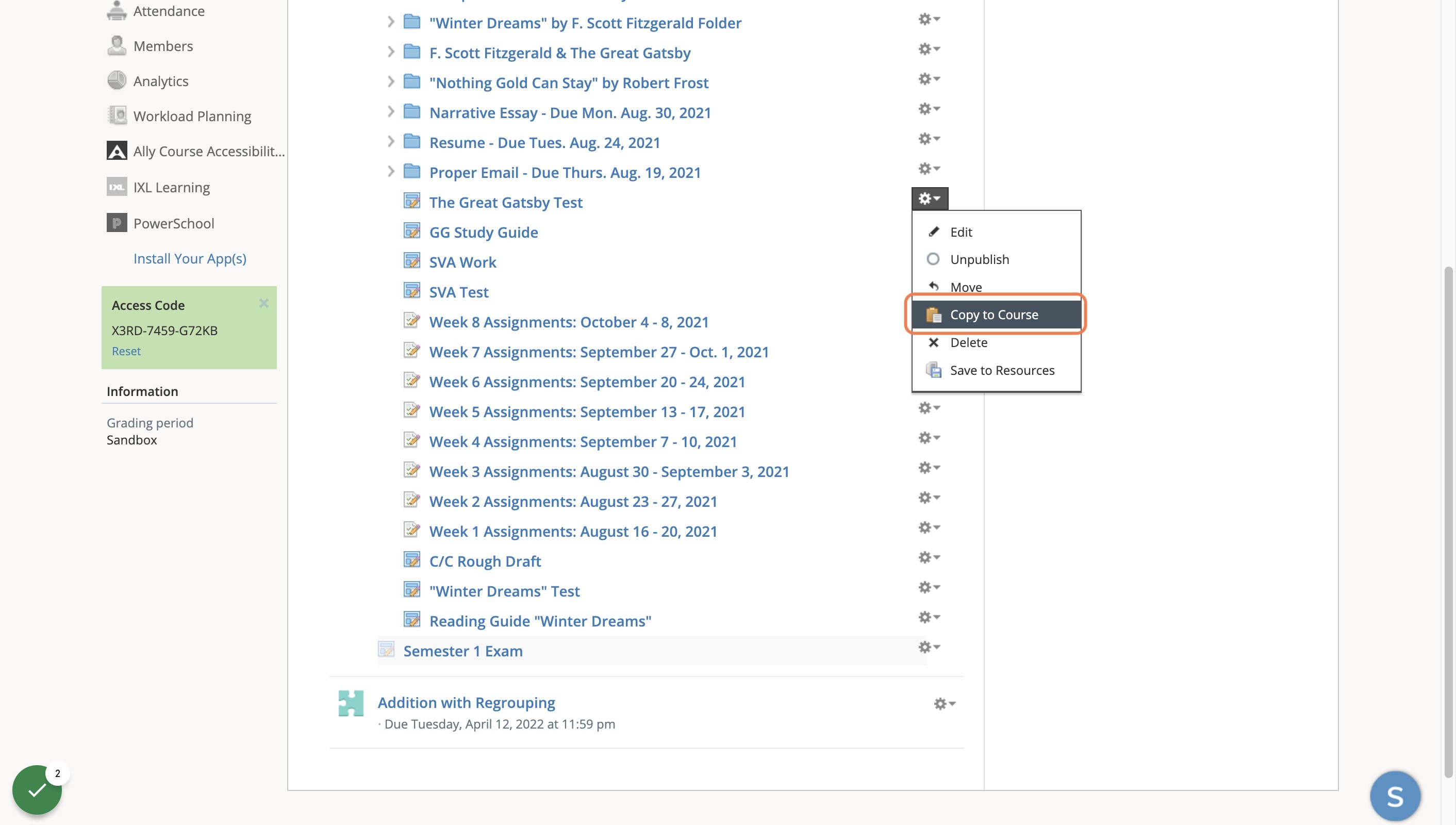
Task: Open Week 3 Assignments link
Action: (609, 471)
